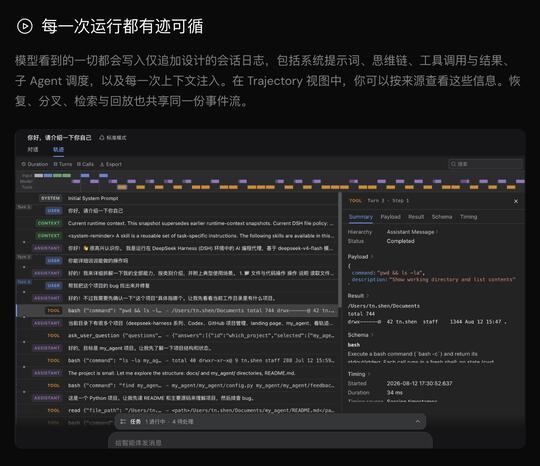Click the '34 ms' duration value
Image resolution: width=540 pixels, height=466 pixels.
click(x=394, y=393)
